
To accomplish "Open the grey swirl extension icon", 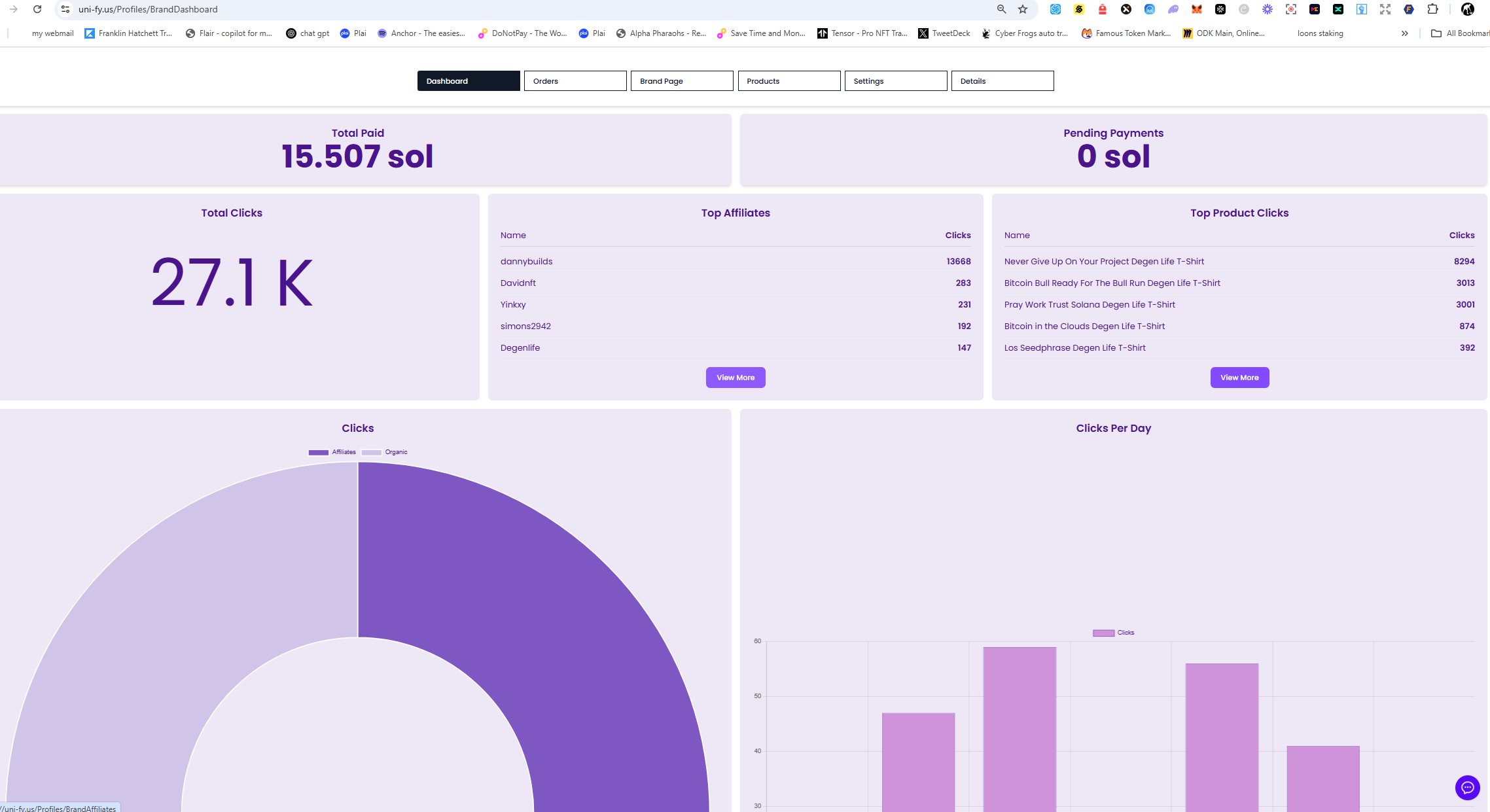I will 1244,9.
